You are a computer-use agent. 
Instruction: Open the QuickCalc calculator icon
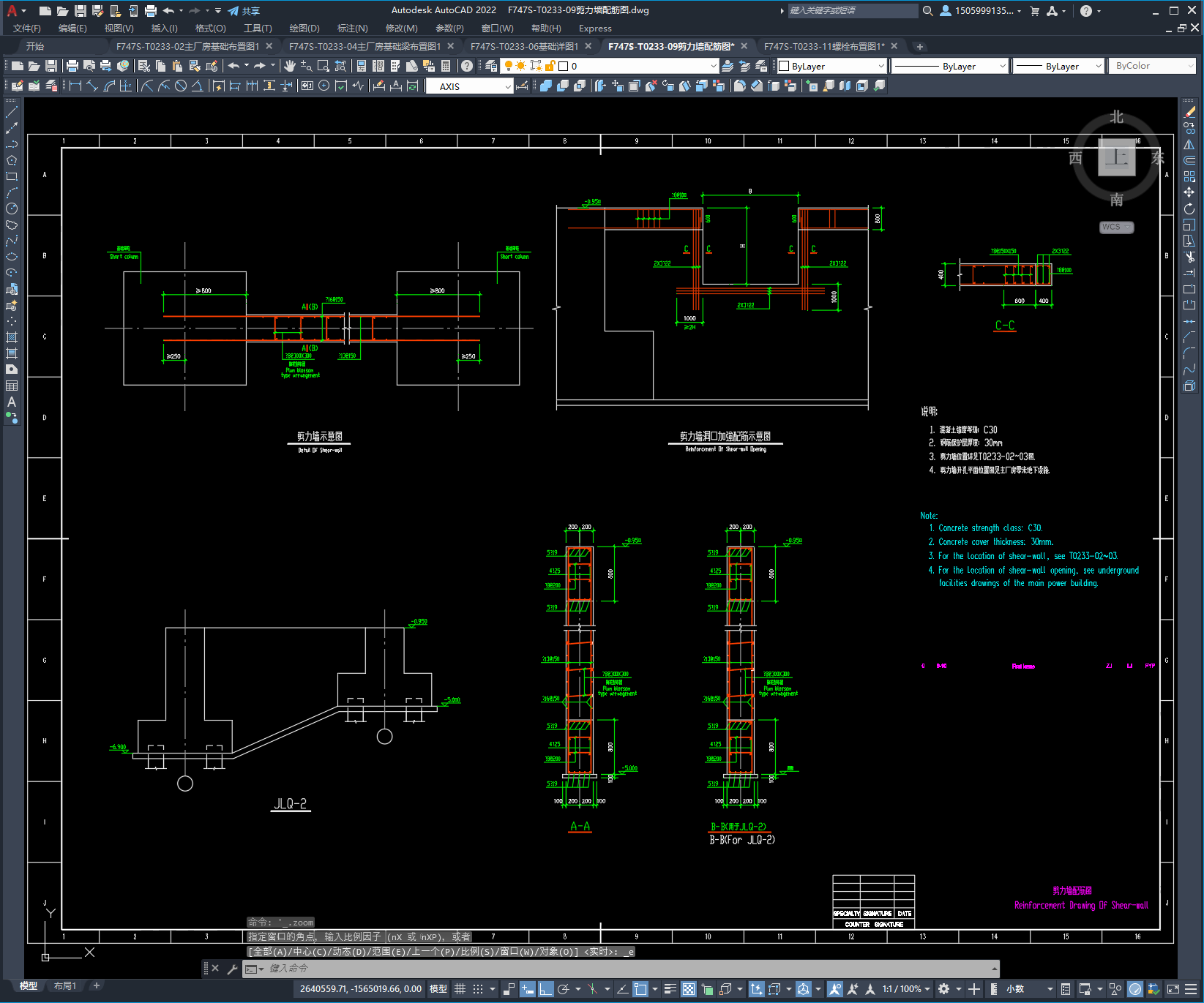point(446,66)
